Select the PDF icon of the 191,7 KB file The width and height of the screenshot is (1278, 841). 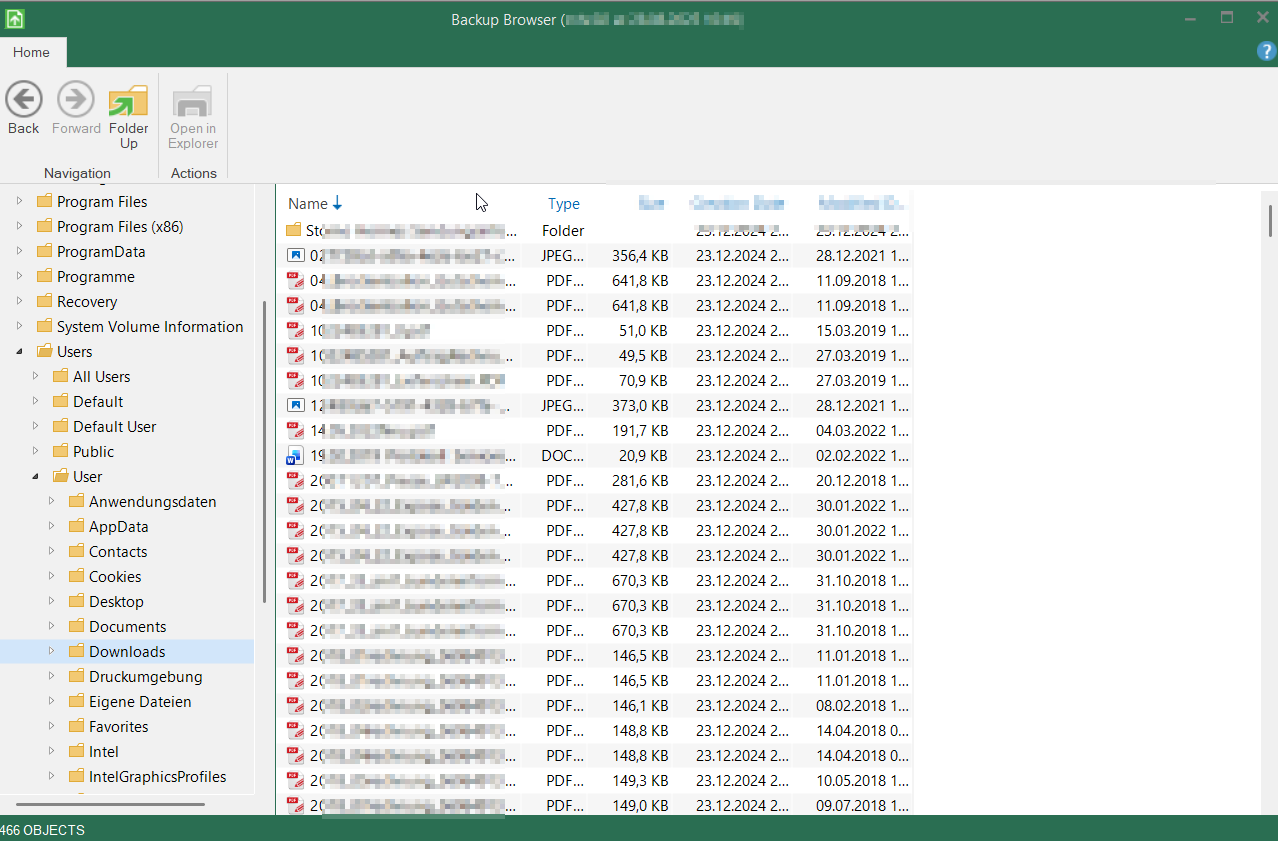coord(295,430)
